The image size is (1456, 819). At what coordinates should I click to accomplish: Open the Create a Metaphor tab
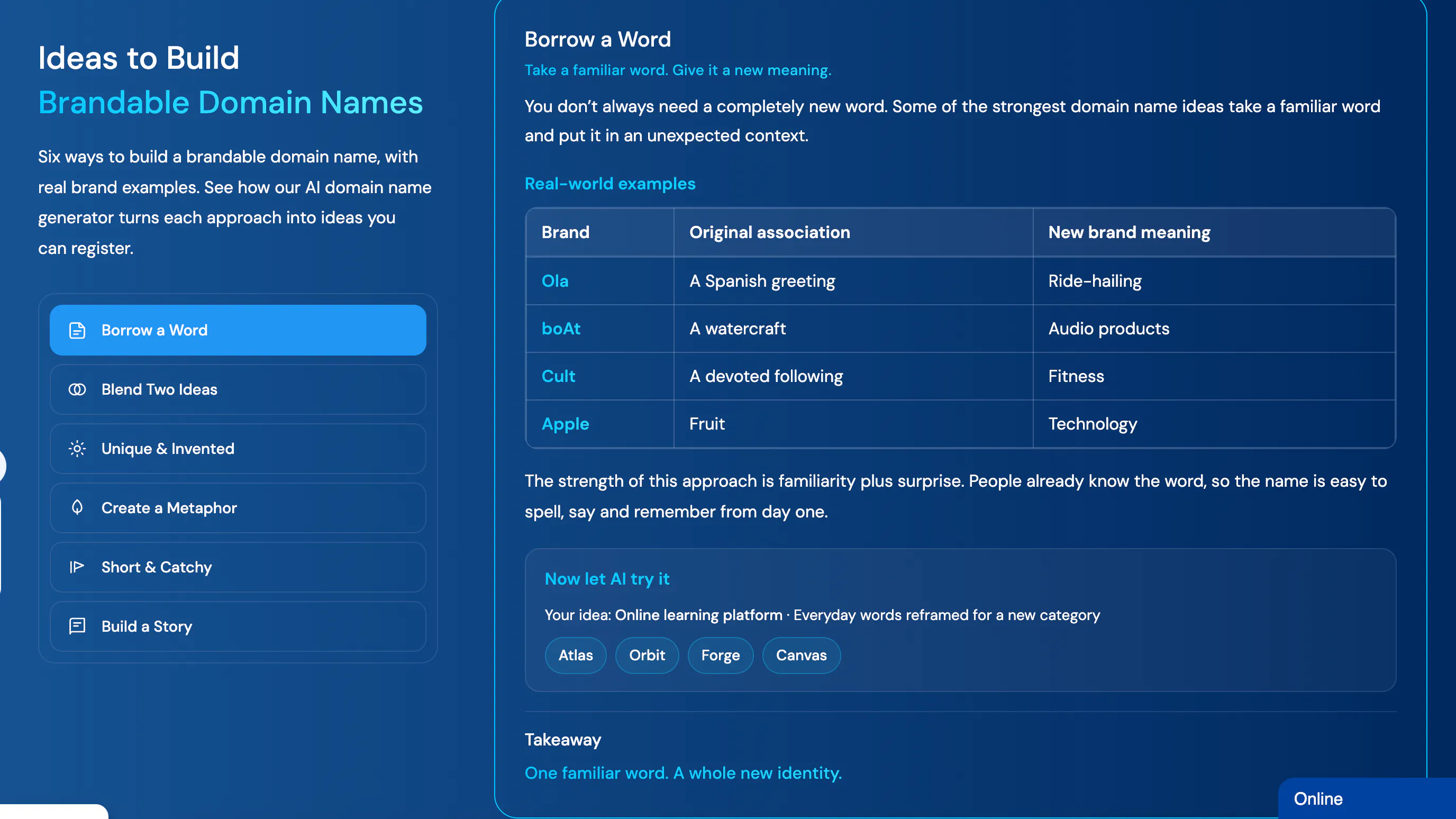pyautogui.click(x=238, y=507)
